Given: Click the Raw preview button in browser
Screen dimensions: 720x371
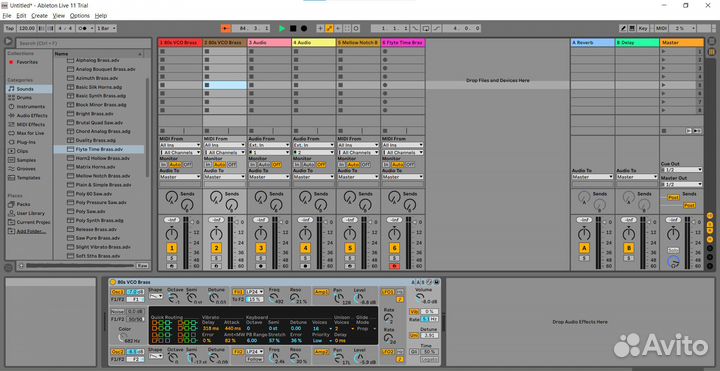Looking at the screenshot, I should tap(142, 266).
